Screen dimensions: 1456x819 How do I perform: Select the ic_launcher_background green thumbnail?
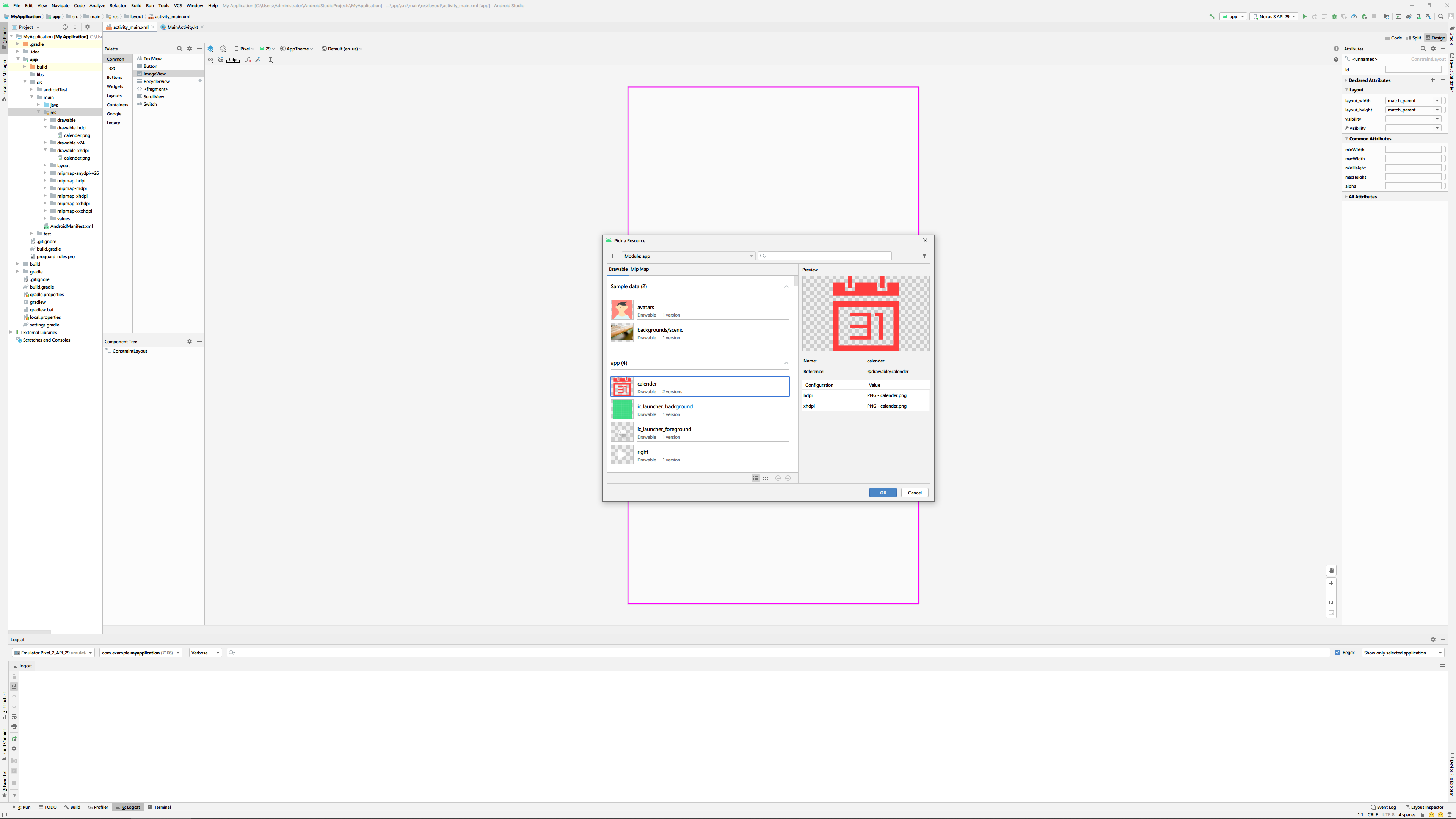pyautogui.click(x=622, y=409)
